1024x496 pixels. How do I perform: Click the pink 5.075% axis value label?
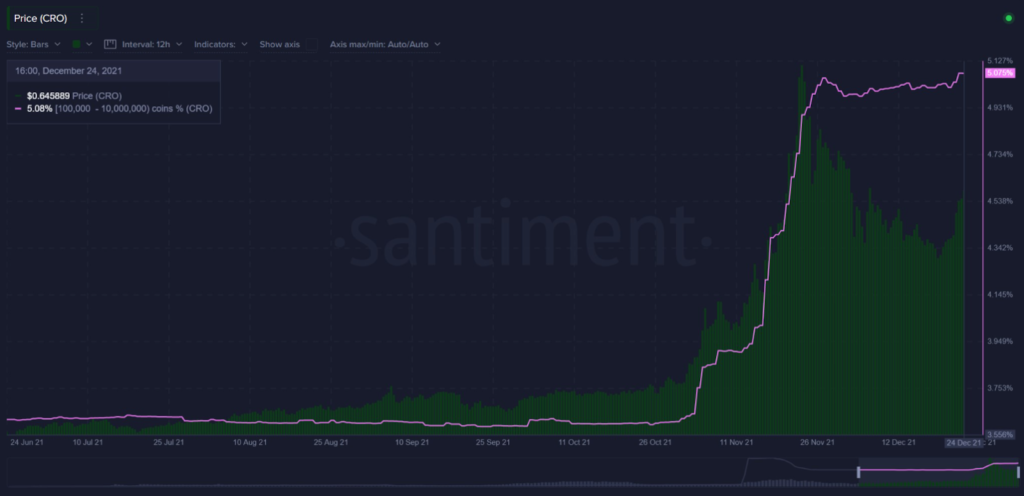coord(1000,73)
